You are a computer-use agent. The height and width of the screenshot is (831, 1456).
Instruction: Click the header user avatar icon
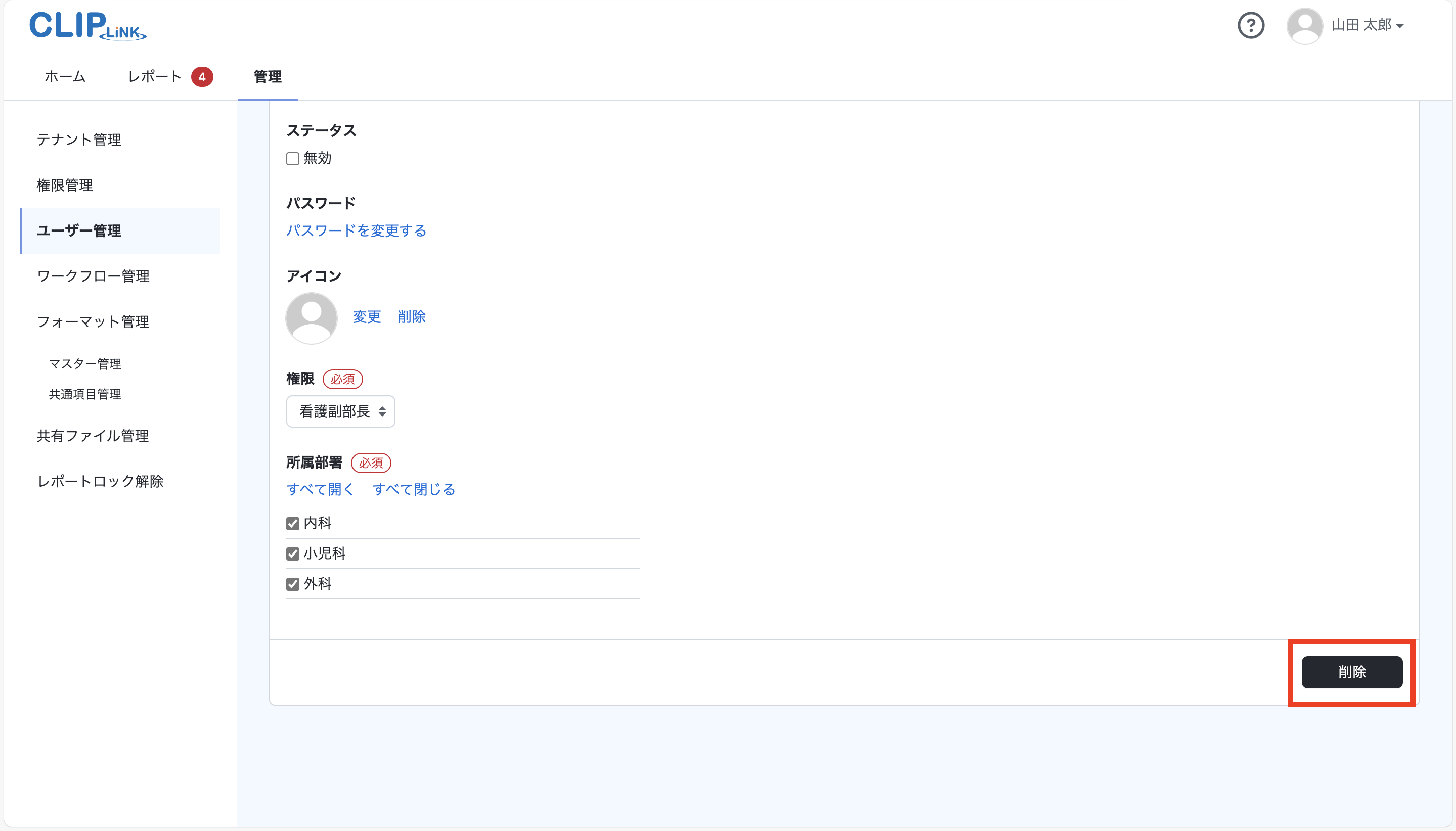pos(1305,26)
